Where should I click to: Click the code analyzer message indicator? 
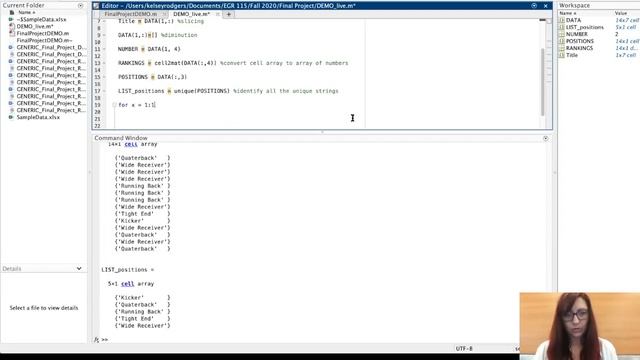click(x=549, y=21)
